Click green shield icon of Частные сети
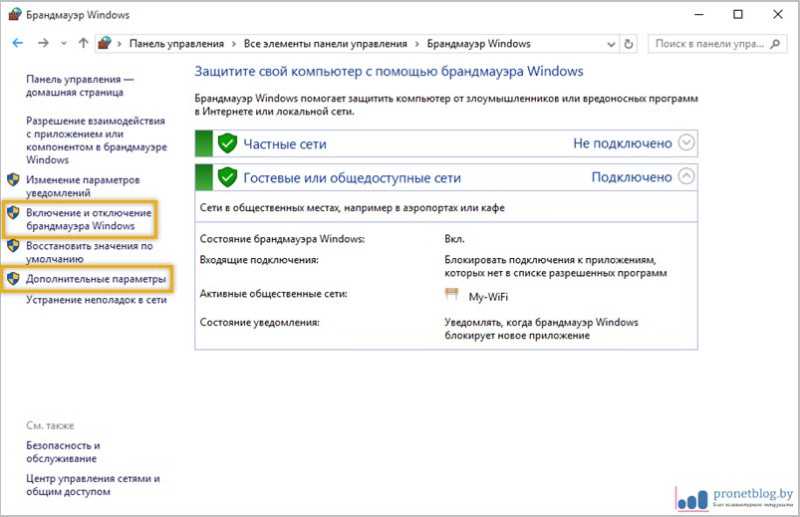The image size is (800, 517). click(227, 143)
